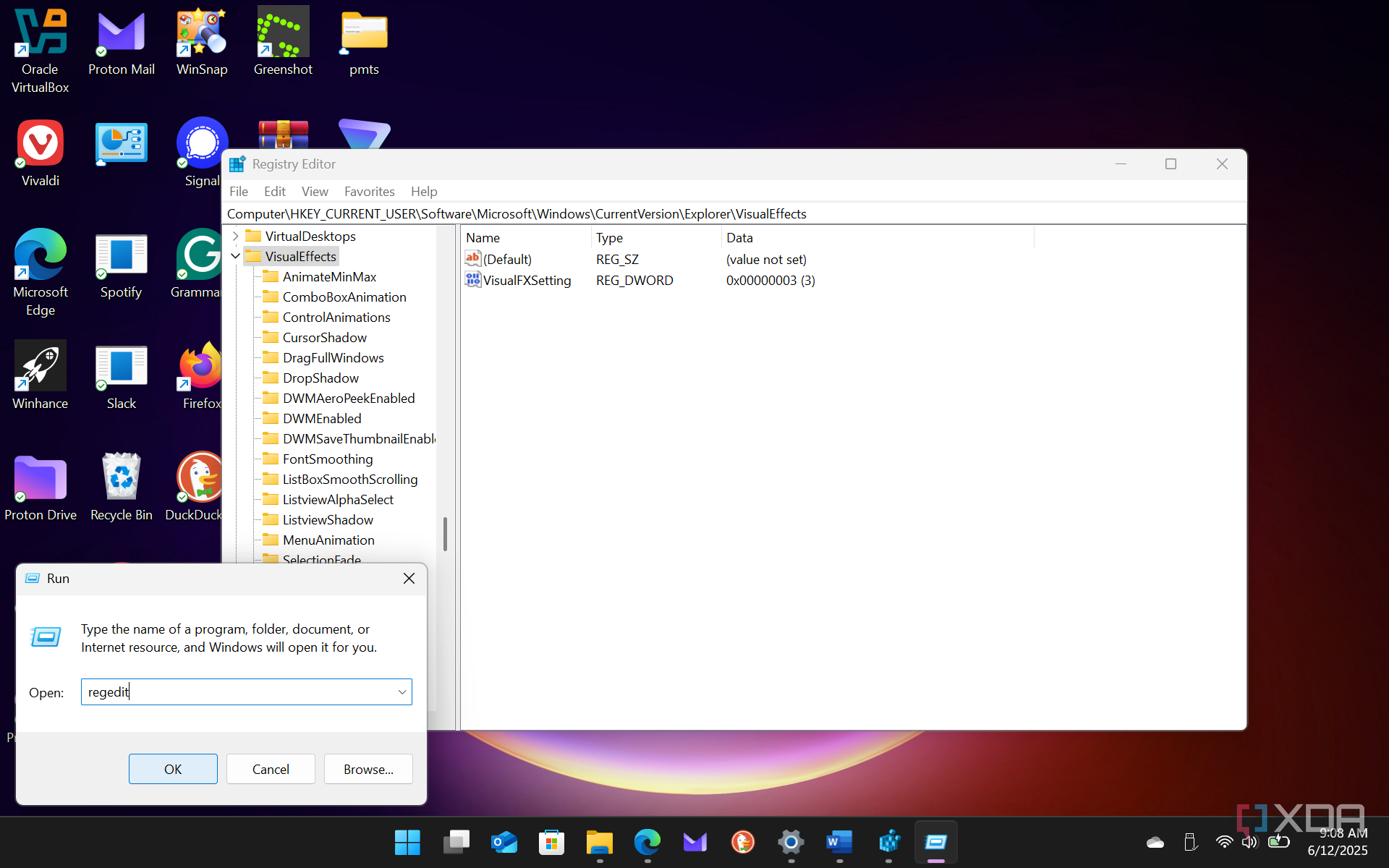Click the Browse... button
The image size is (1389, 868).
pos(368,769)
